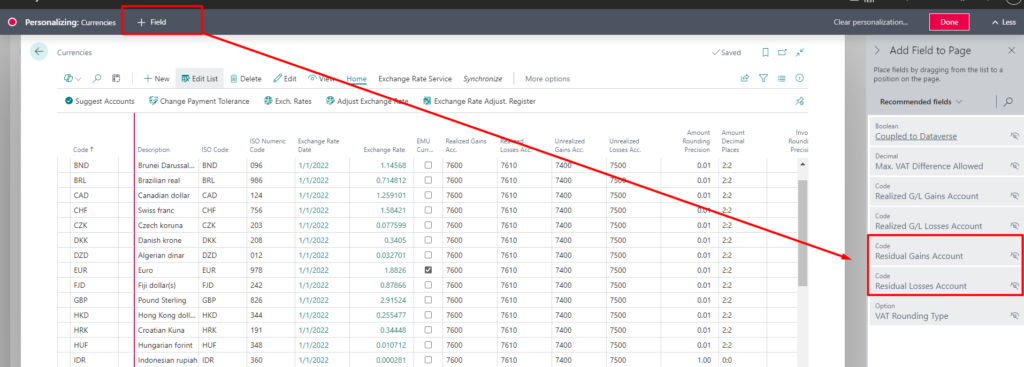Viewport: 1024px width, 367px height.
Task: Toggle Edit List mode
Action: pyautogui.click(x=200, y=78)
